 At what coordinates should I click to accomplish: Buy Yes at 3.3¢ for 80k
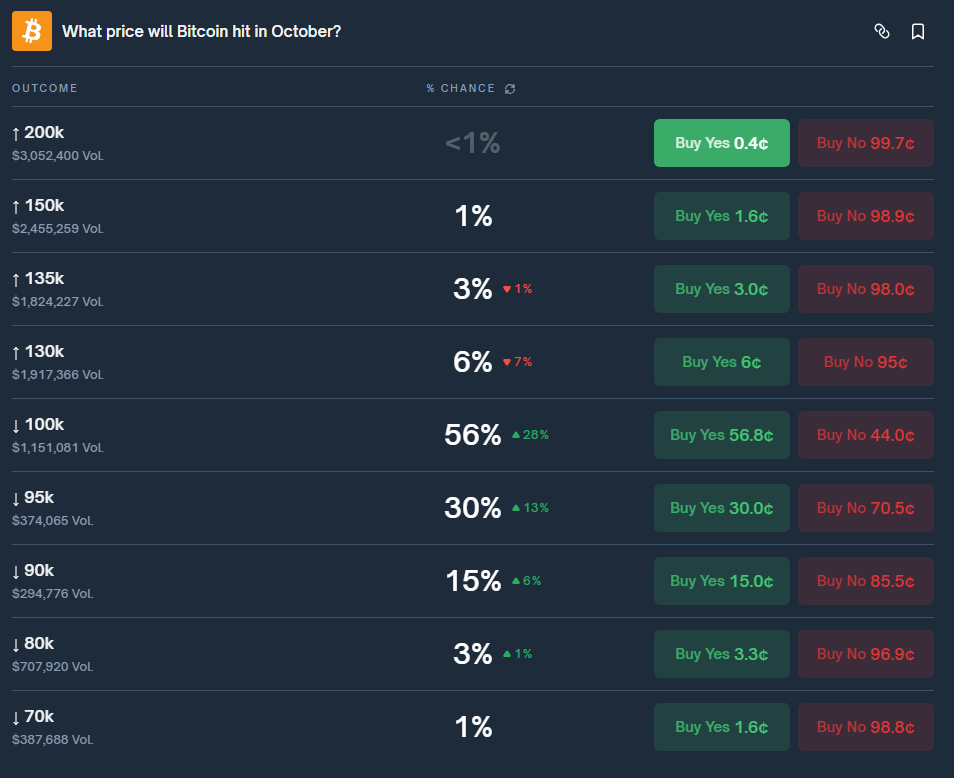721,654
